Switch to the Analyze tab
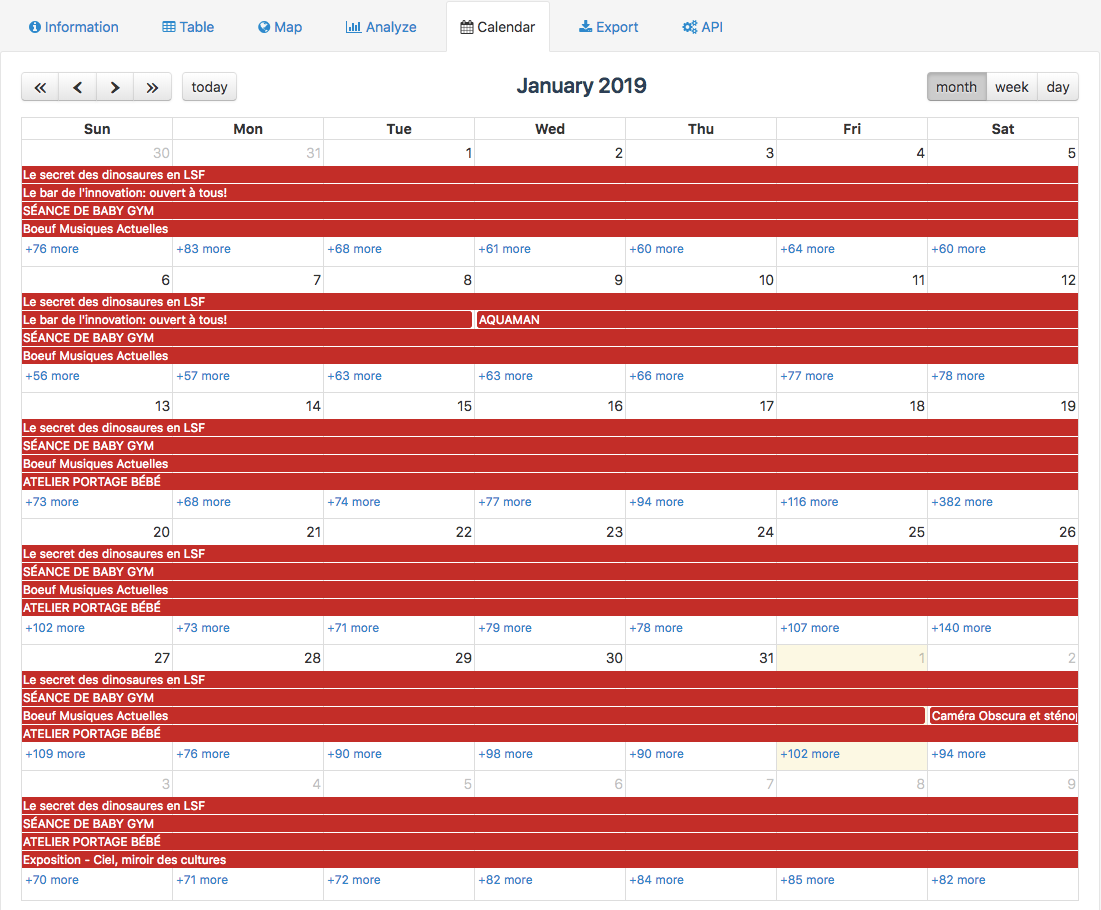 381,27
